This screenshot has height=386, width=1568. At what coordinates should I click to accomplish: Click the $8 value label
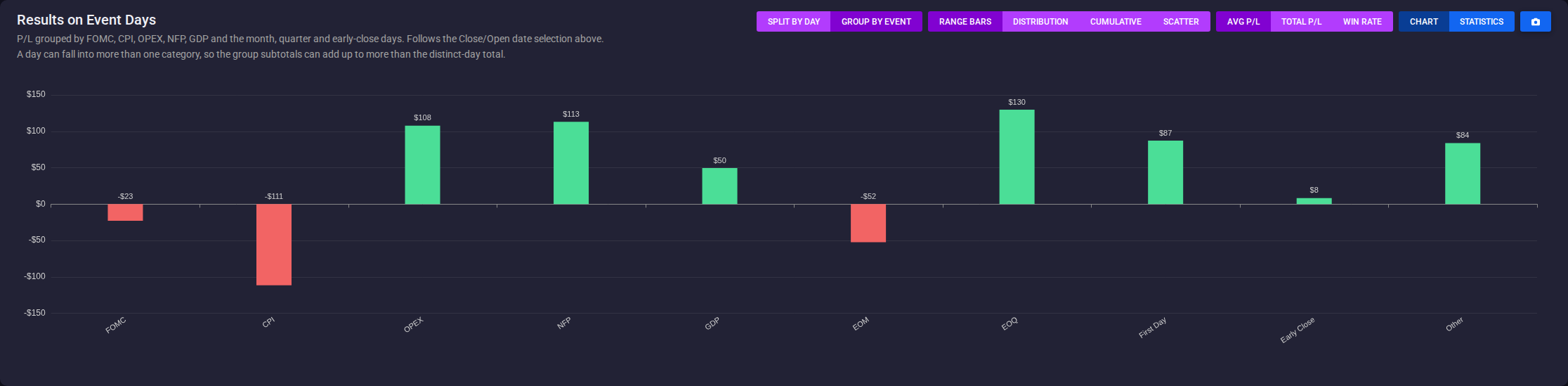[1314, 190]
